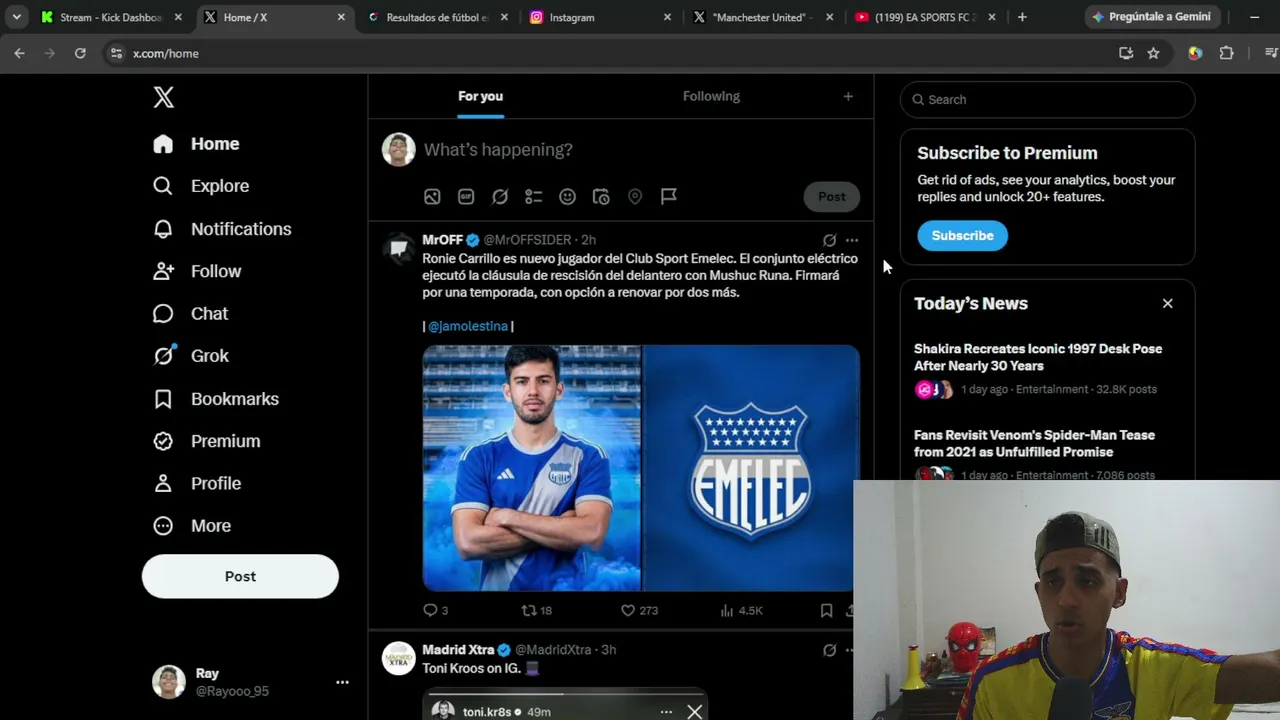Reply to MrOFF's Emelec post
Viewport: 1280px width, 720px height.
pyautogui.click(x=435, y=610)
